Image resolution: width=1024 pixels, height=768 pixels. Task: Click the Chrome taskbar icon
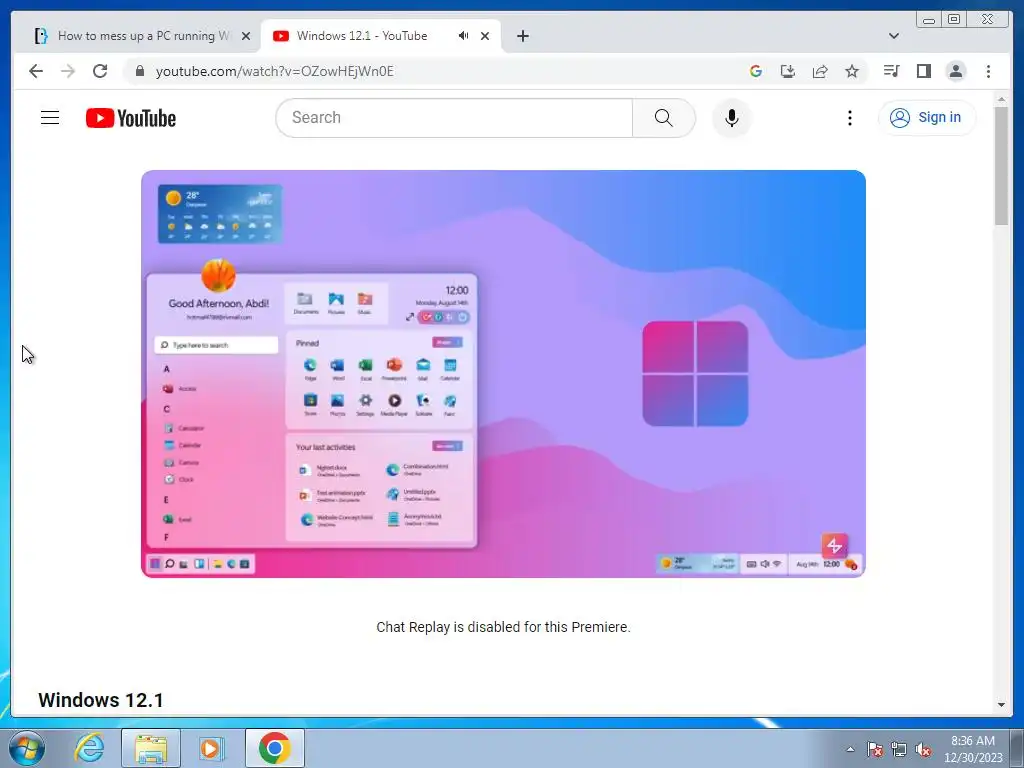[x=274, y=748]
